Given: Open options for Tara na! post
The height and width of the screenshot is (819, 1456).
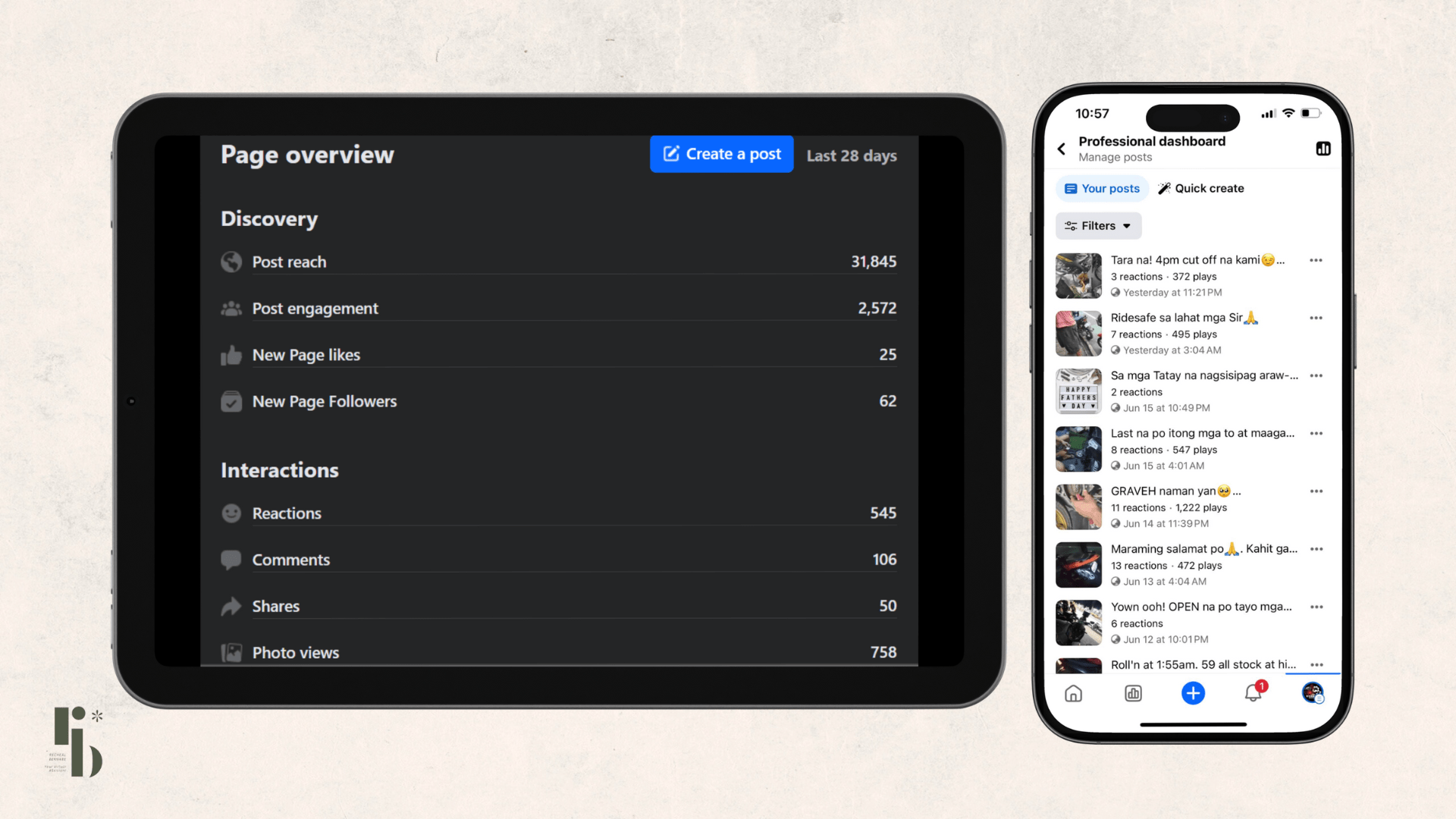Looking at the screenshot, I should pos(1316,260).
